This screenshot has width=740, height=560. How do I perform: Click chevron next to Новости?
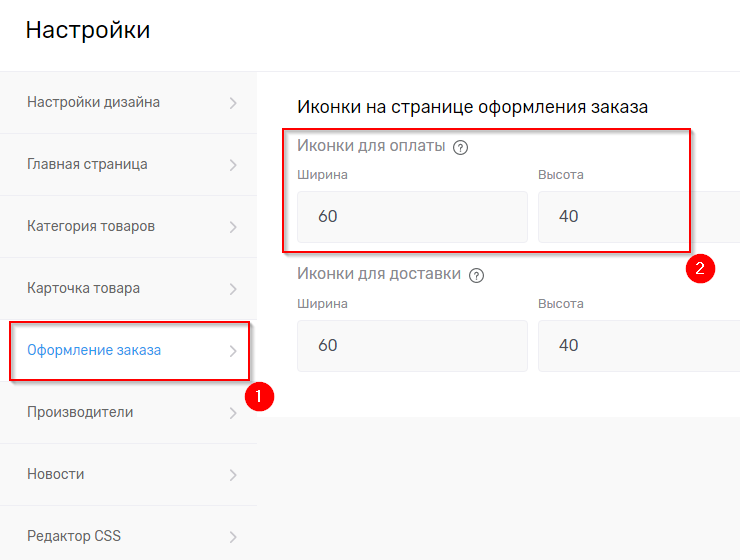coord(233,474)
